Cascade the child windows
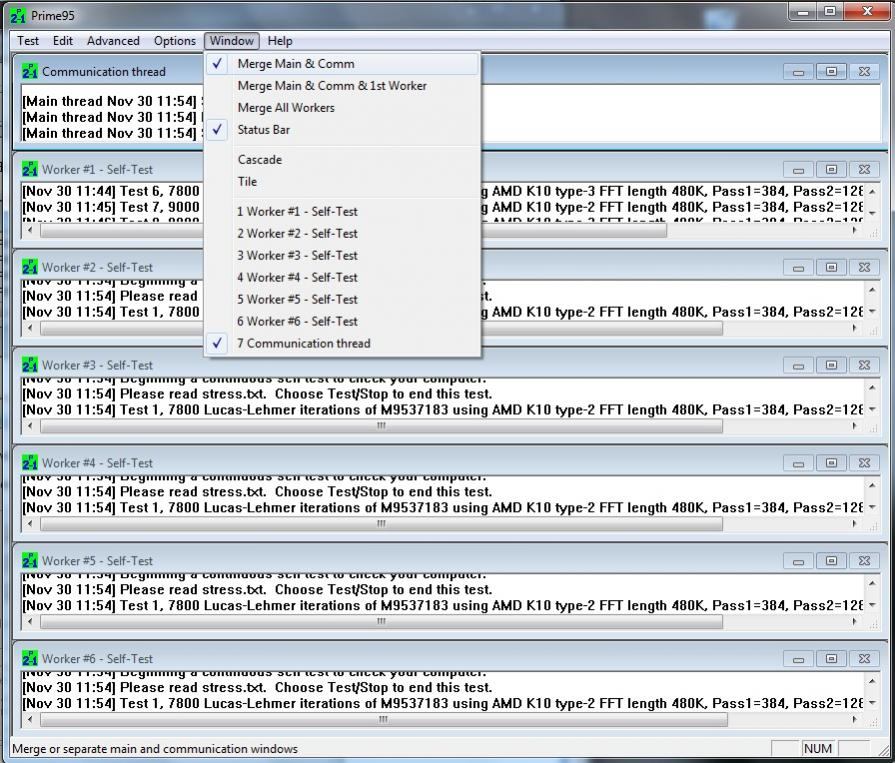 point(342,160)
